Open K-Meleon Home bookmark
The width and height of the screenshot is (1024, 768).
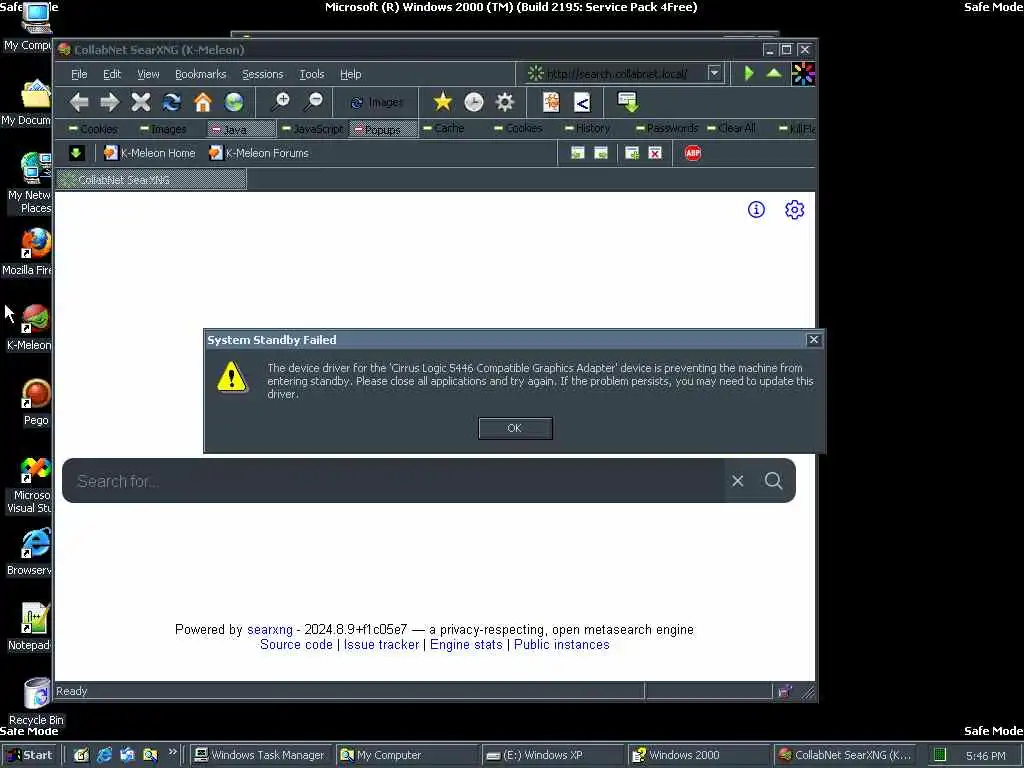(x=150, y=153)
